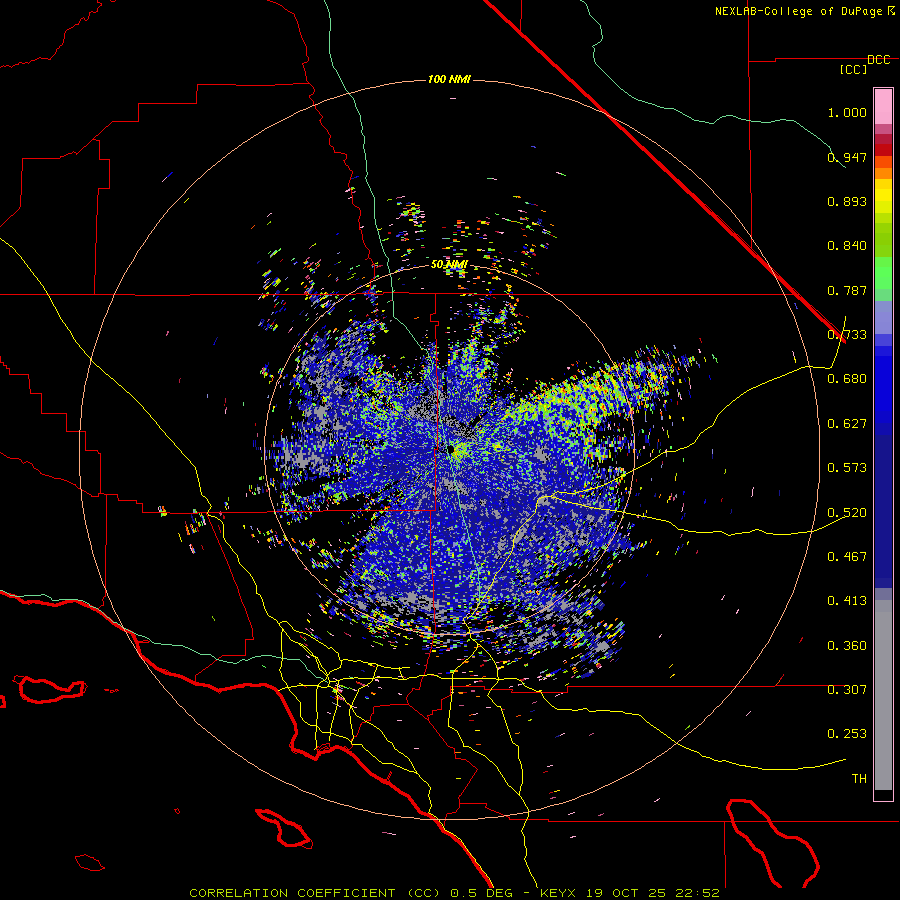
Task: Select the 0.947 legend value
Action: tap(847, 157)
